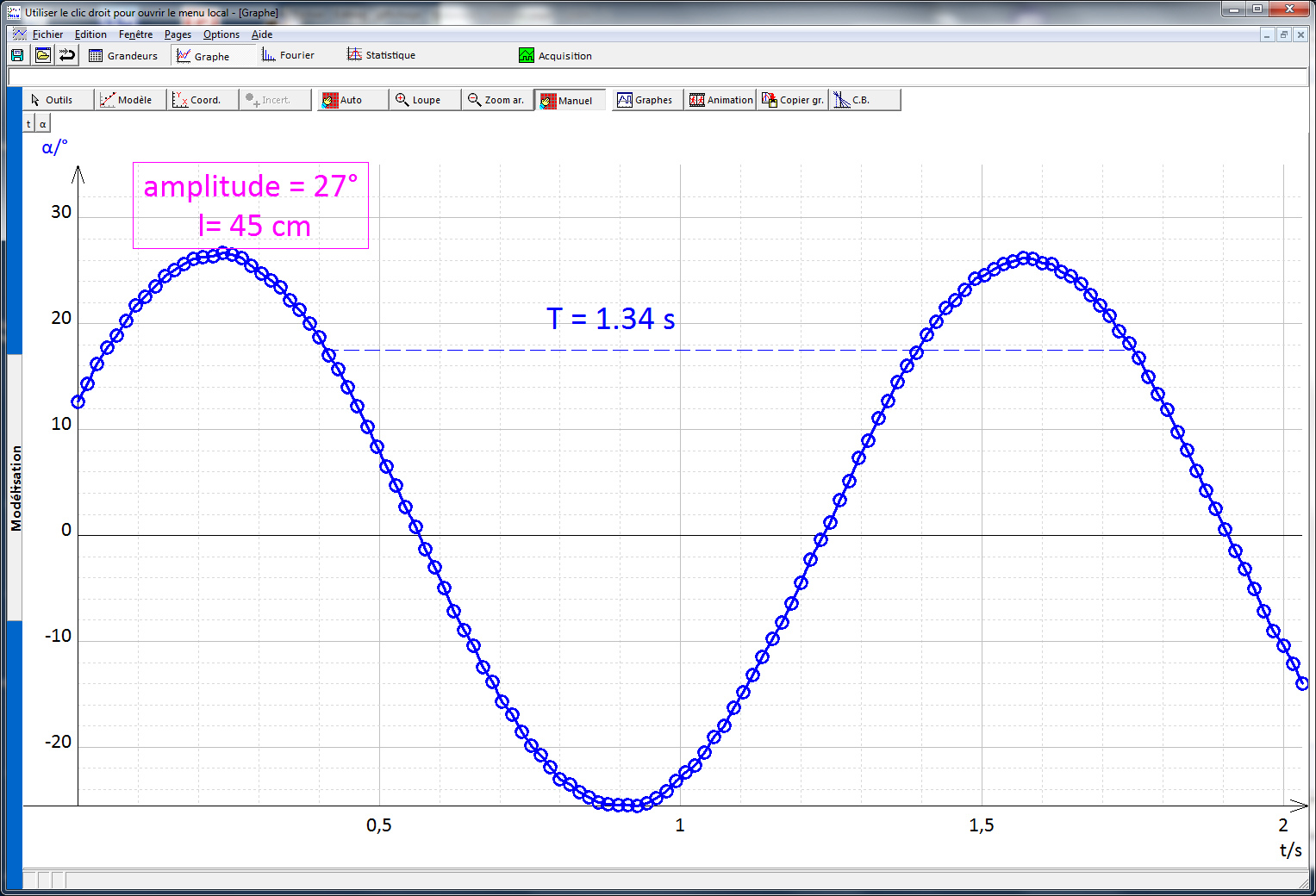Viewport: 1316px width, 896px height.
Task: Open the Aide menu
Action: [262, 34]
